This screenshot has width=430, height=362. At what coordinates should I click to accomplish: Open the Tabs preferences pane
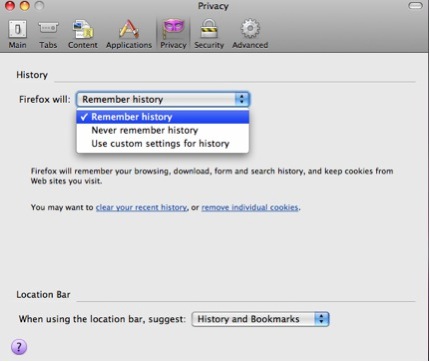click(48, 35)
